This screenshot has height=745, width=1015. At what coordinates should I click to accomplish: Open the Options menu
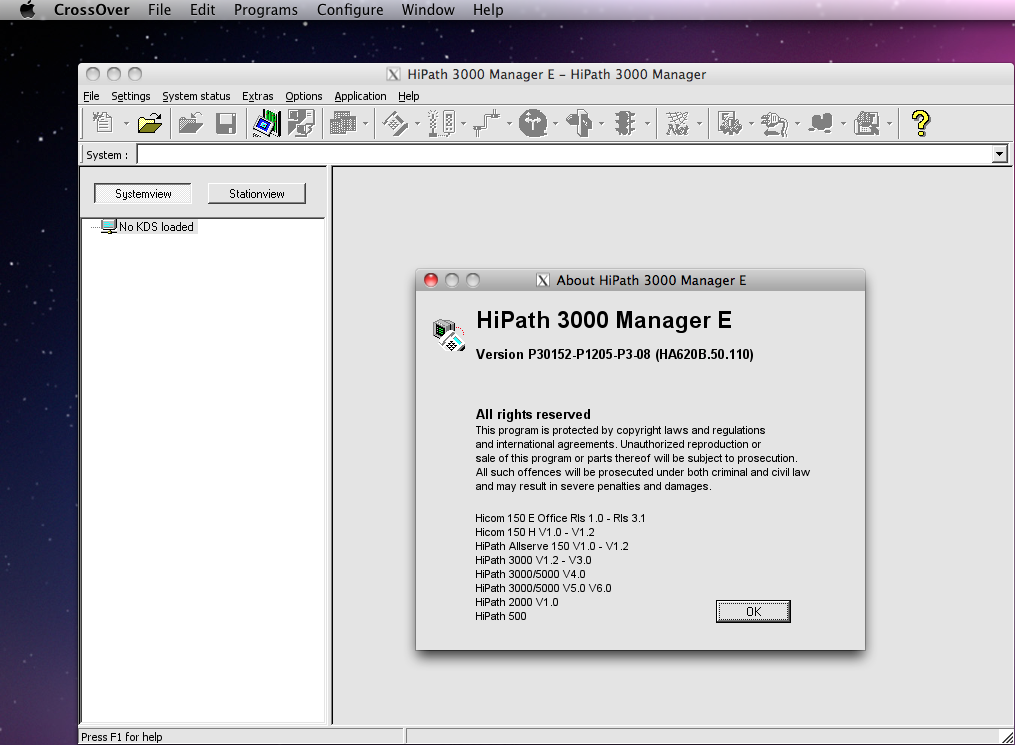coord(304,96)
